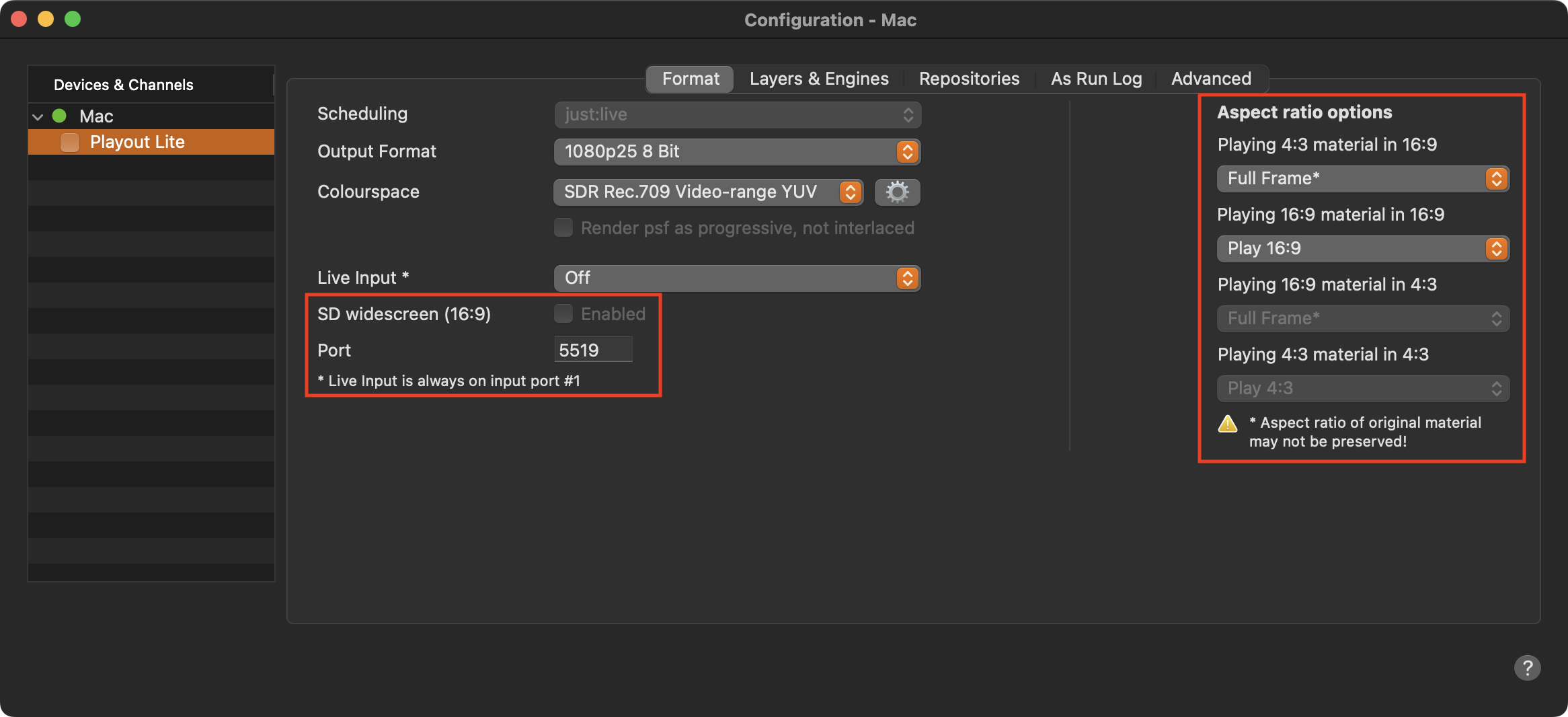Close the Configuration window
Image resolution: width=1568 pixels, height=717 pixels.
tap(19, 19)
